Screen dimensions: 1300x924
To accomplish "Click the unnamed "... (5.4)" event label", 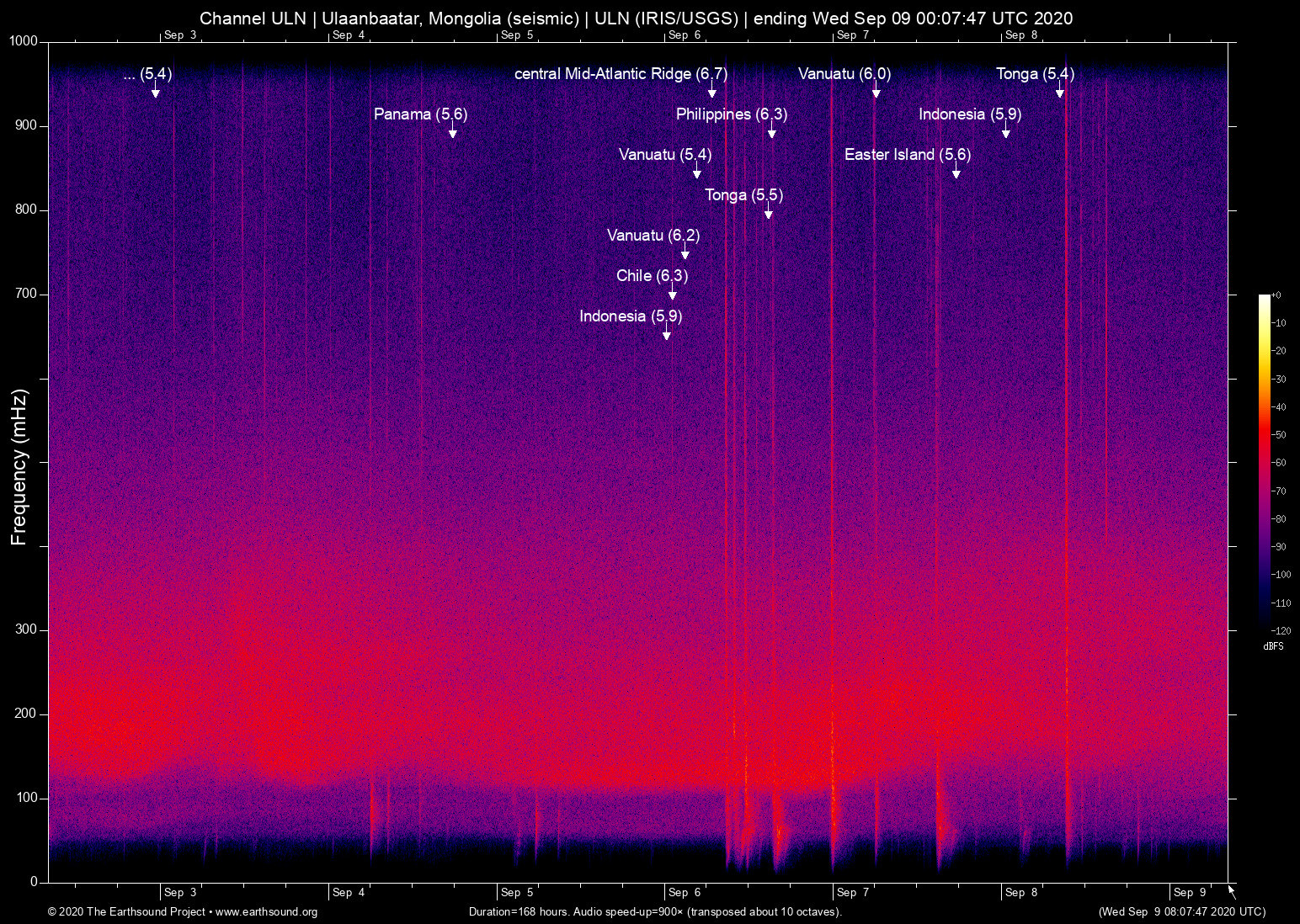I will click(147, 74).
